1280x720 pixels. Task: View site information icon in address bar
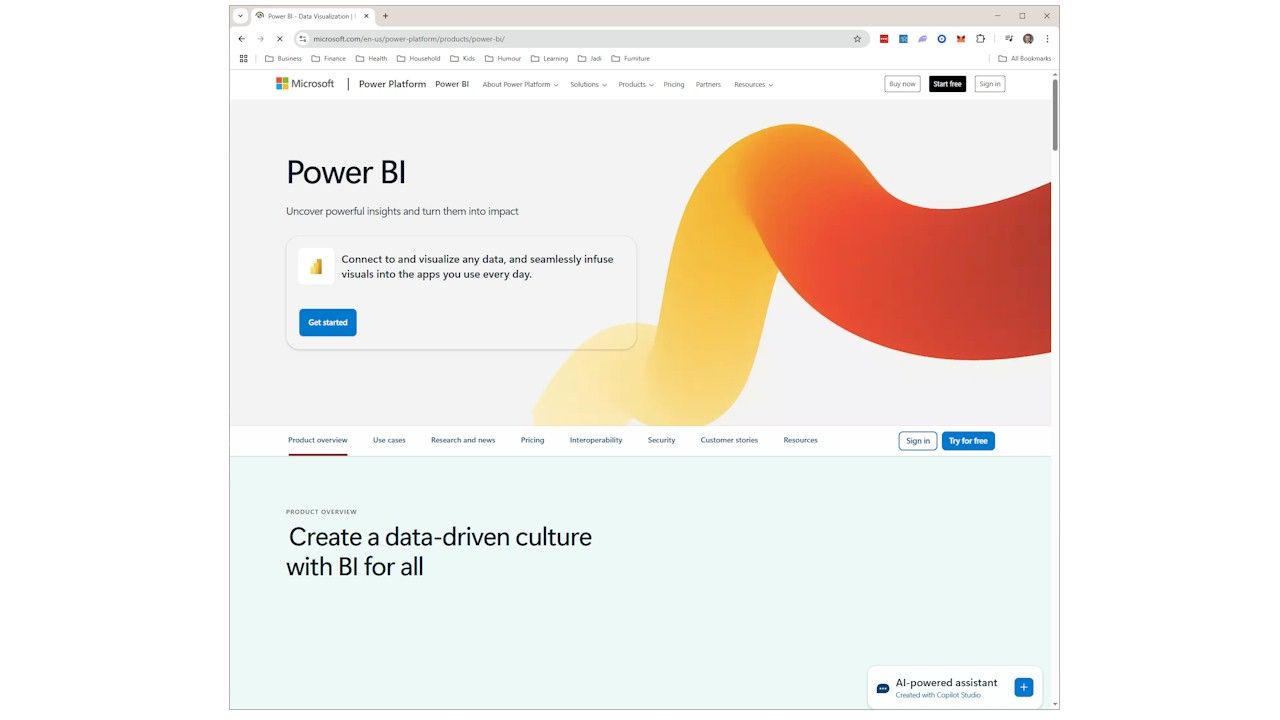[303, 39]
